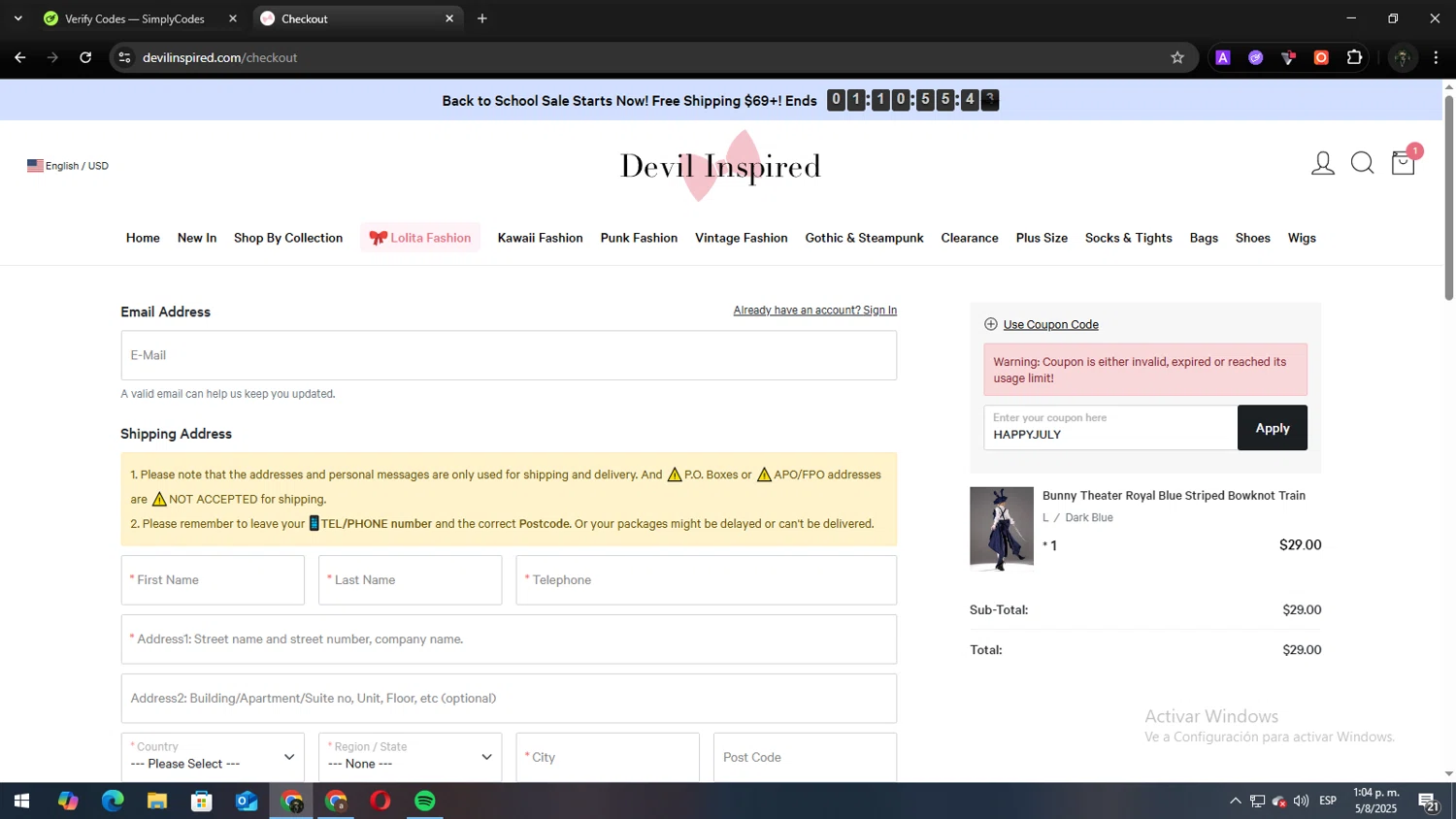Click Already have an account? Sign In
Image resolution: width=1456 pixels, height=819 pixels.
pos(815,311)
